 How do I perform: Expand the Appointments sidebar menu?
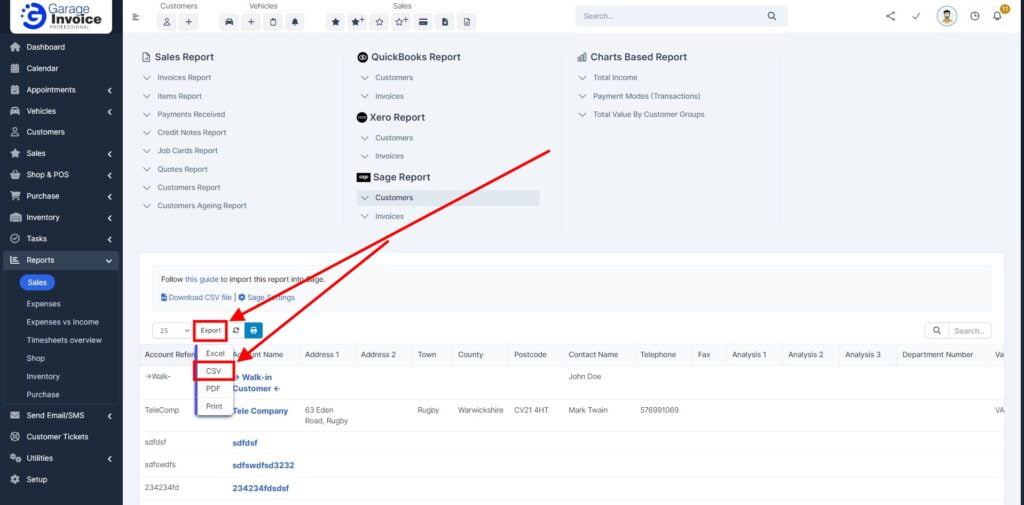61,90
